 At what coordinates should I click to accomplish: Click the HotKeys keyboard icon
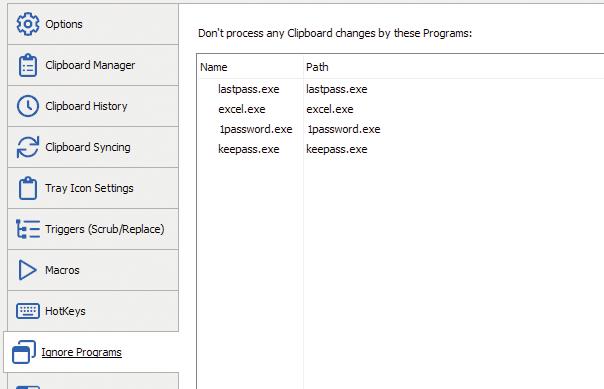click(28, 311)
